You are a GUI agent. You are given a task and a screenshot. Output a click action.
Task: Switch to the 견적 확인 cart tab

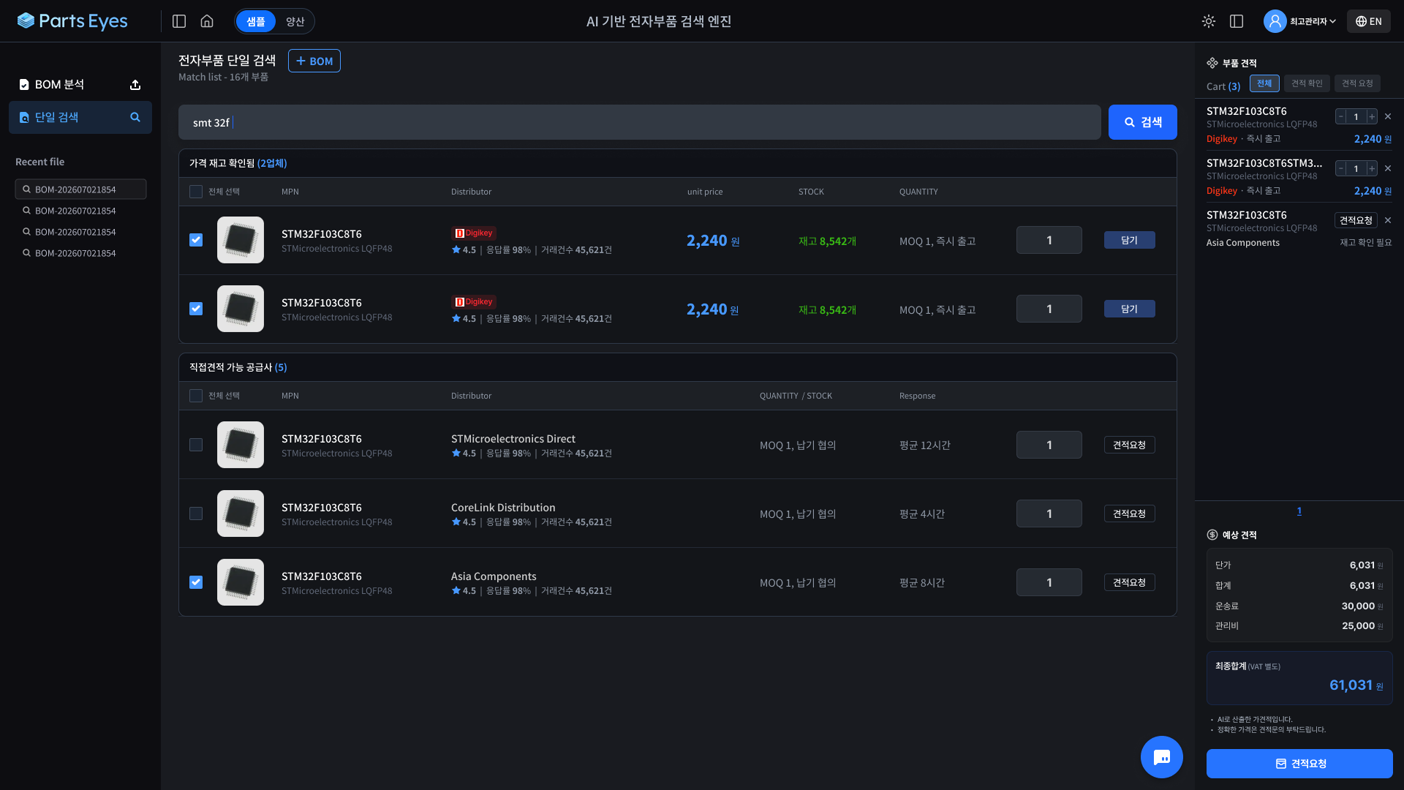(x=1307, y=84)
